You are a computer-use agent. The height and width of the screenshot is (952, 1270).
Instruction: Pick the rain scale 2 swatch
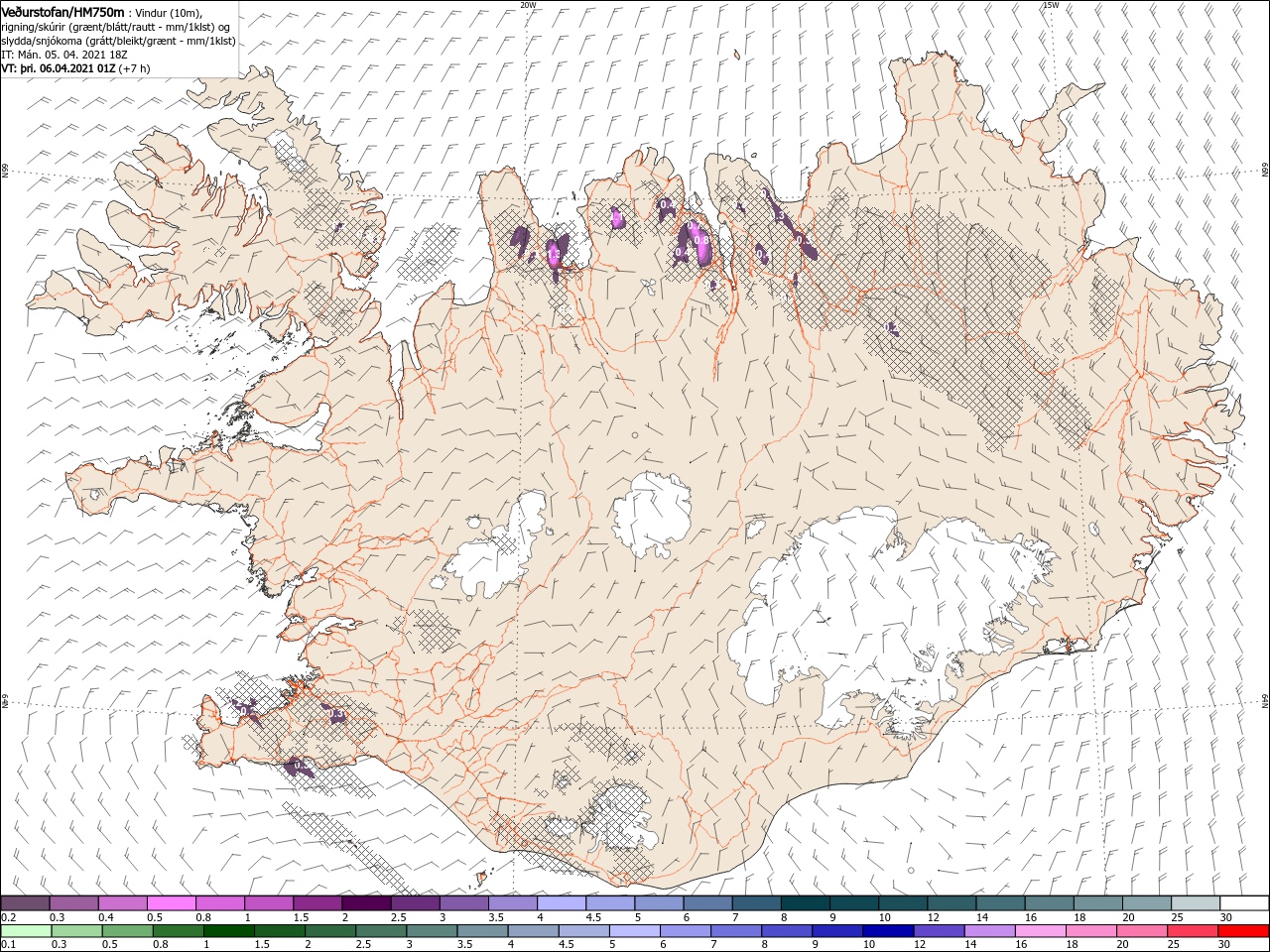tap(329, 931)
